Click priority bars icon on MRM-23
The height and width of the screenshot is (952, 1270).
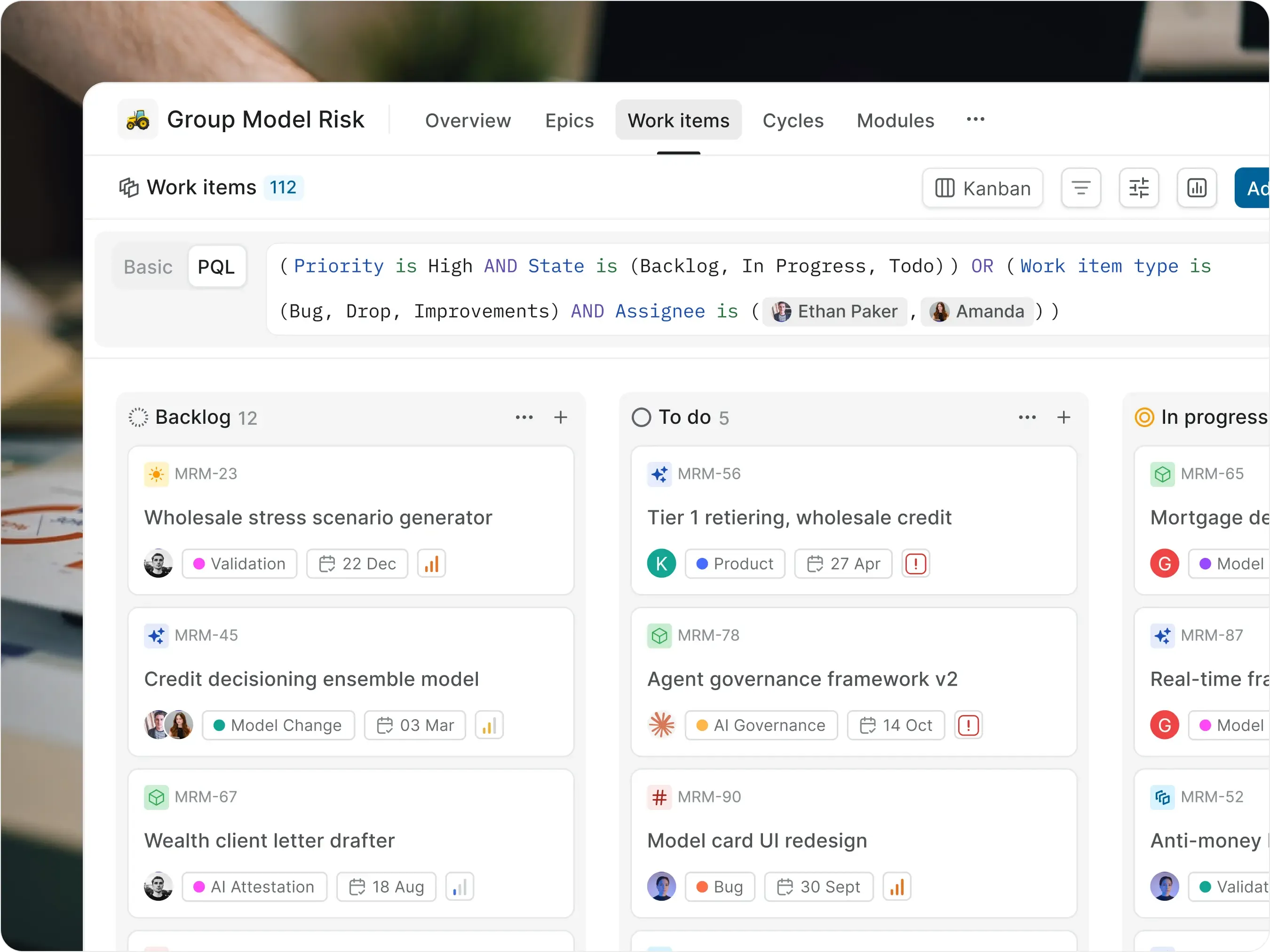pos(431,563)
